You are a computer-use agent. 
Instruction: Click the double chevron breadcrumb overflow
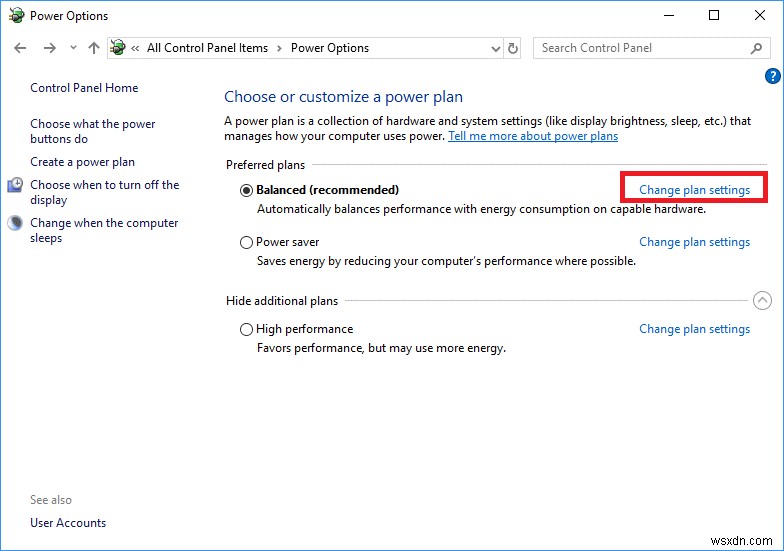point(135,48)
